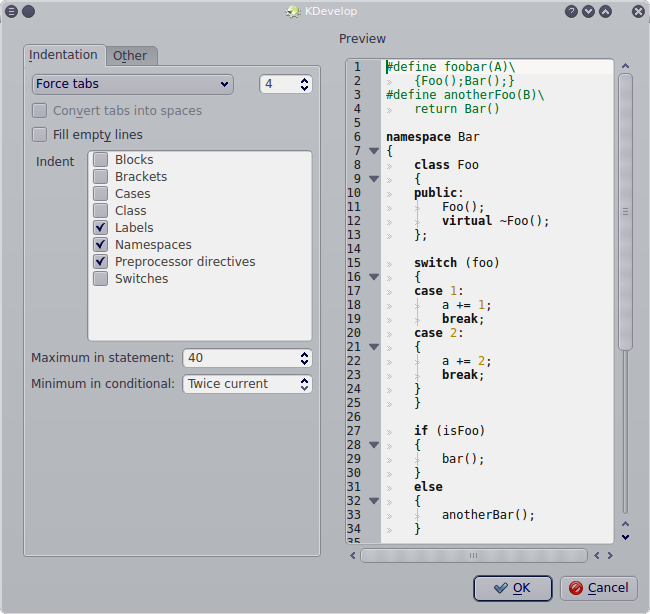
Task: Click 'else' keyword line in preview
Action: click(x=428, y=487)
